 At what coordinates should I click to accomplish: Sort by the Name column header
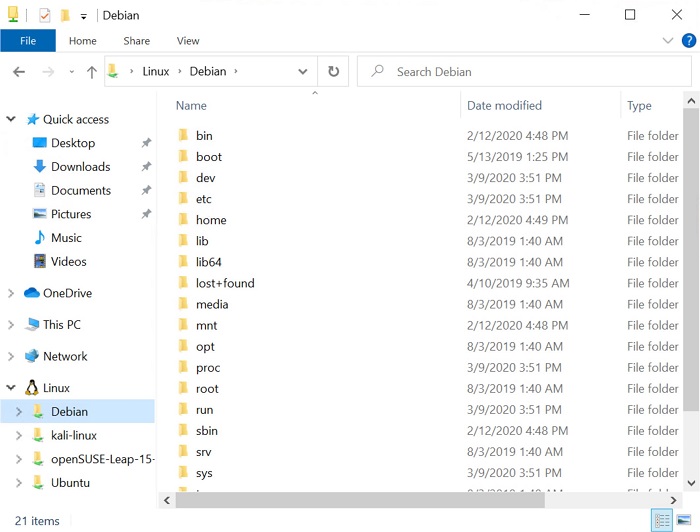pyautogui.click(x=191, y=106)
